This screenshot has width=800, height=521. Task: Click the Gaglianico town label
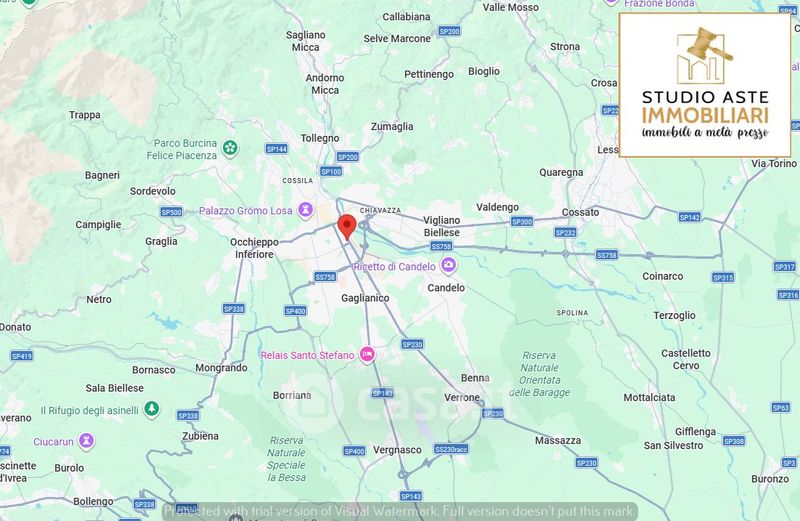pyautogui.click(x=365, y=298)
